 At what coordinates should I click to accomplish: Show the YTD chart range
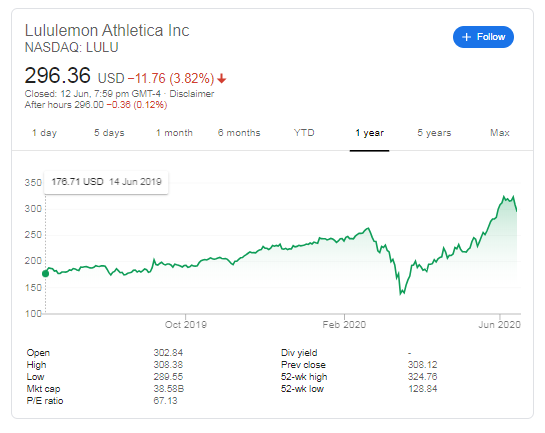[x=304, y=133]
